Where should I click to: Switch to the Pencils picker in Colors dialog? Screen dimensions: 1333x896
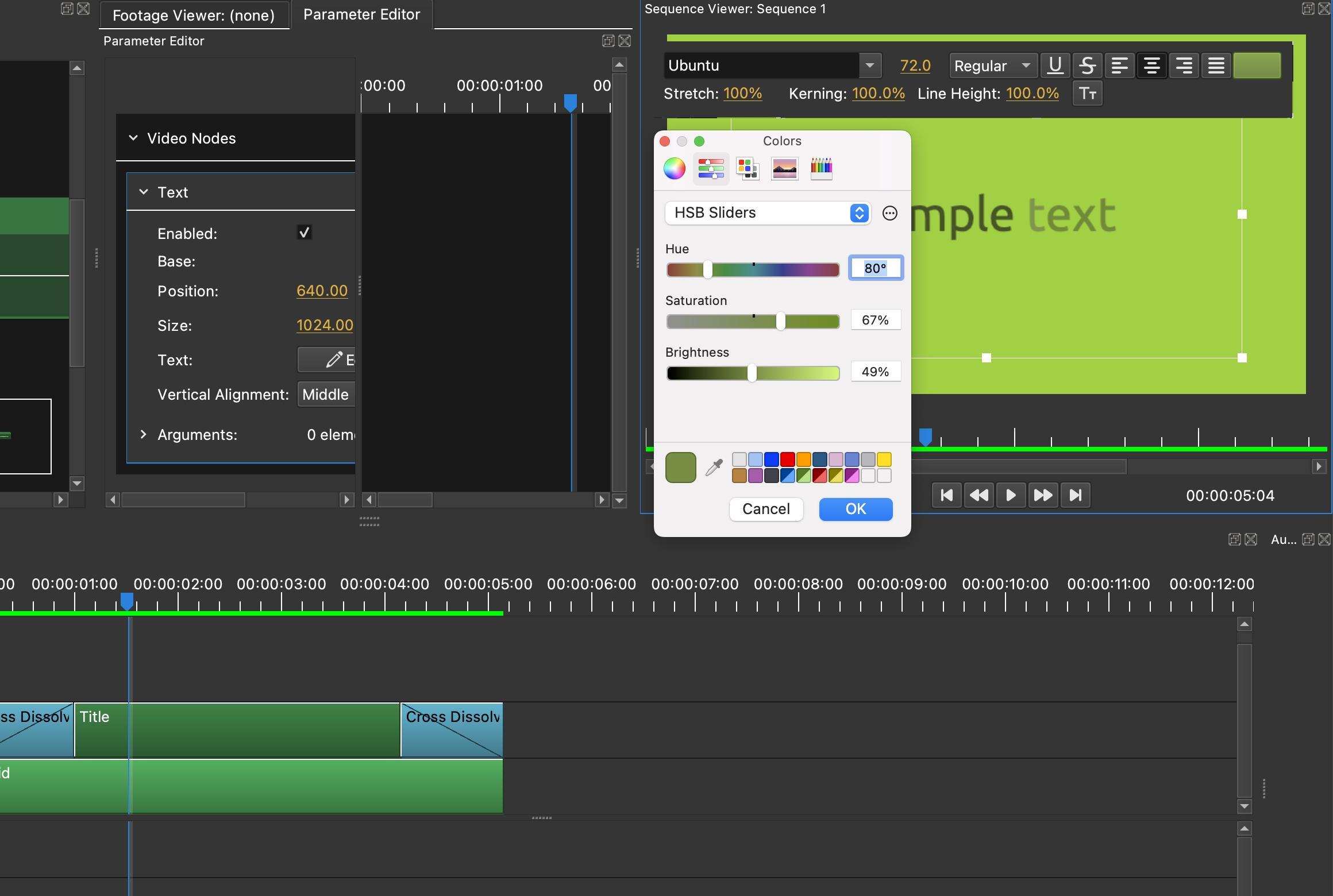[x=820, y=168]
